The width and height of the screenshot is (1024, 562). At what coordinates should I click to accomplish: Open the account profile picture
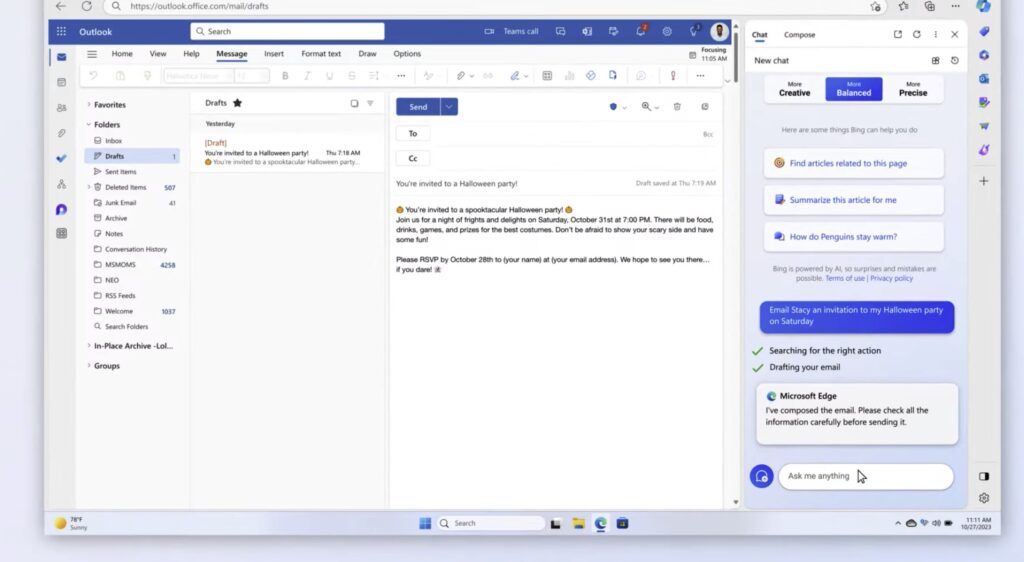719,31
